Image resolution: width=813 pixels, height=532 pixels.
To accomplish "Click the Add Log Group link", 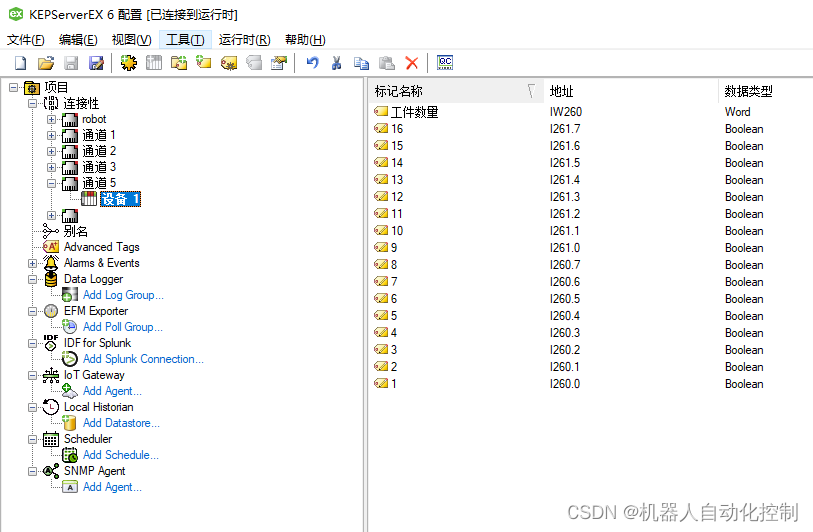I will click(123, 295).
